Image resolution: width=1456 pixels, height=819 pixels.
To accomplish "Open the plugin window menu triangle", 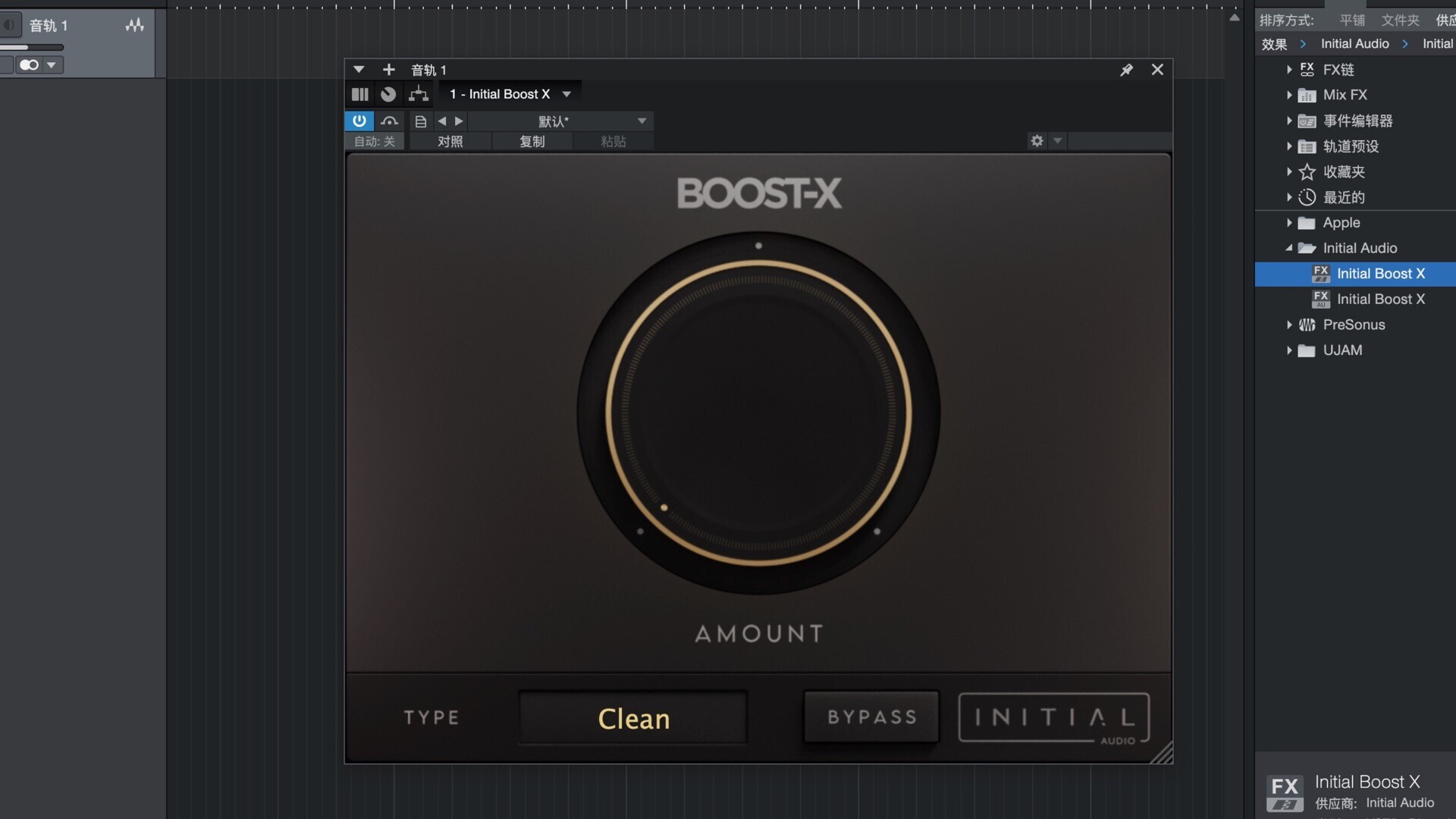I will (x=359, y=70).
